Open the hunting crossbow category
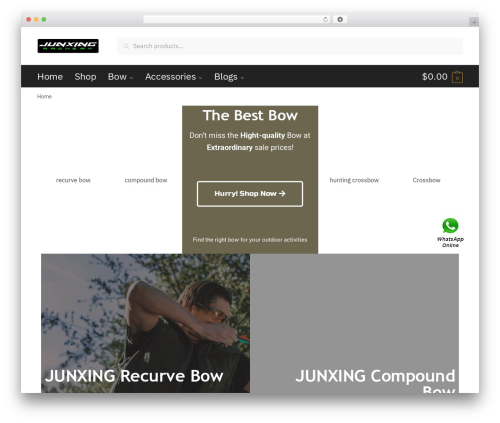The height and width of the screenshot is (423, 500). pos(354,180)
